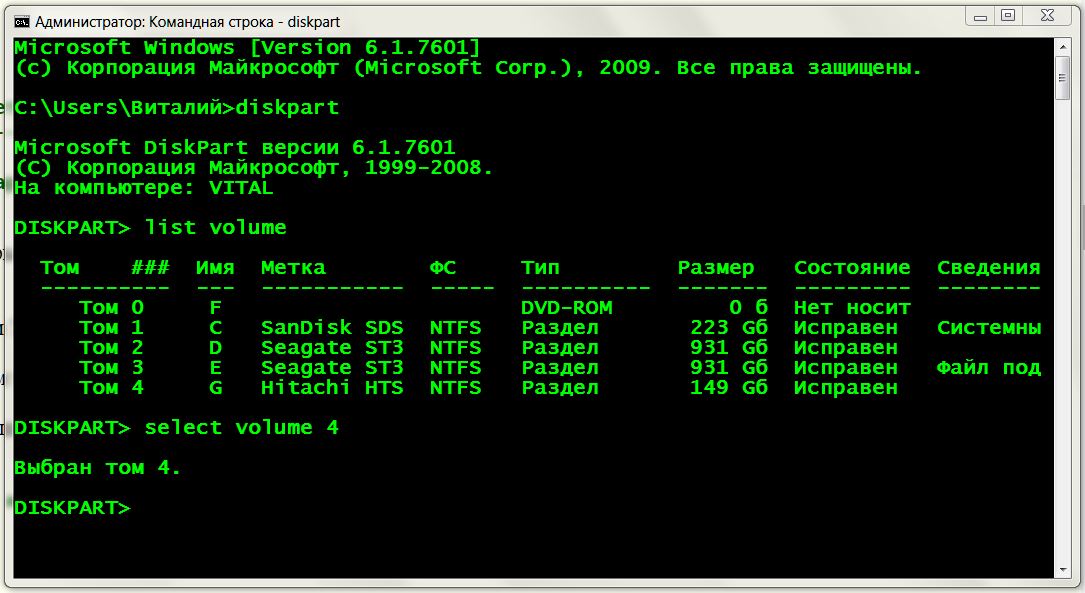Click the 'Файл под' info in Том 3 row

[988, 368]
